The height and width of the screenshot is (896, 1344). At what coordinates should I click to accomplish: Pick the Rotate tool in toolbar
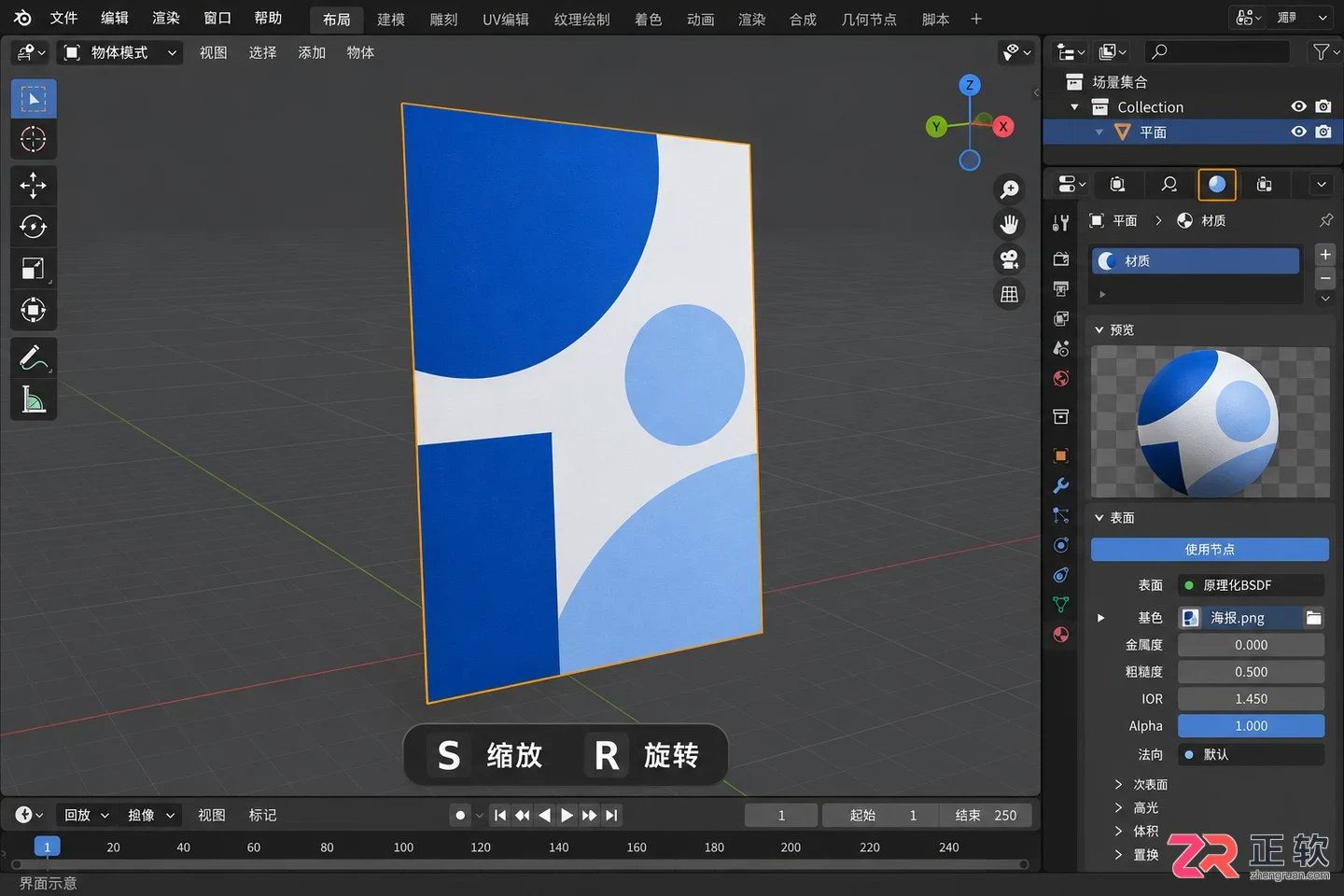tap(34, 227)
